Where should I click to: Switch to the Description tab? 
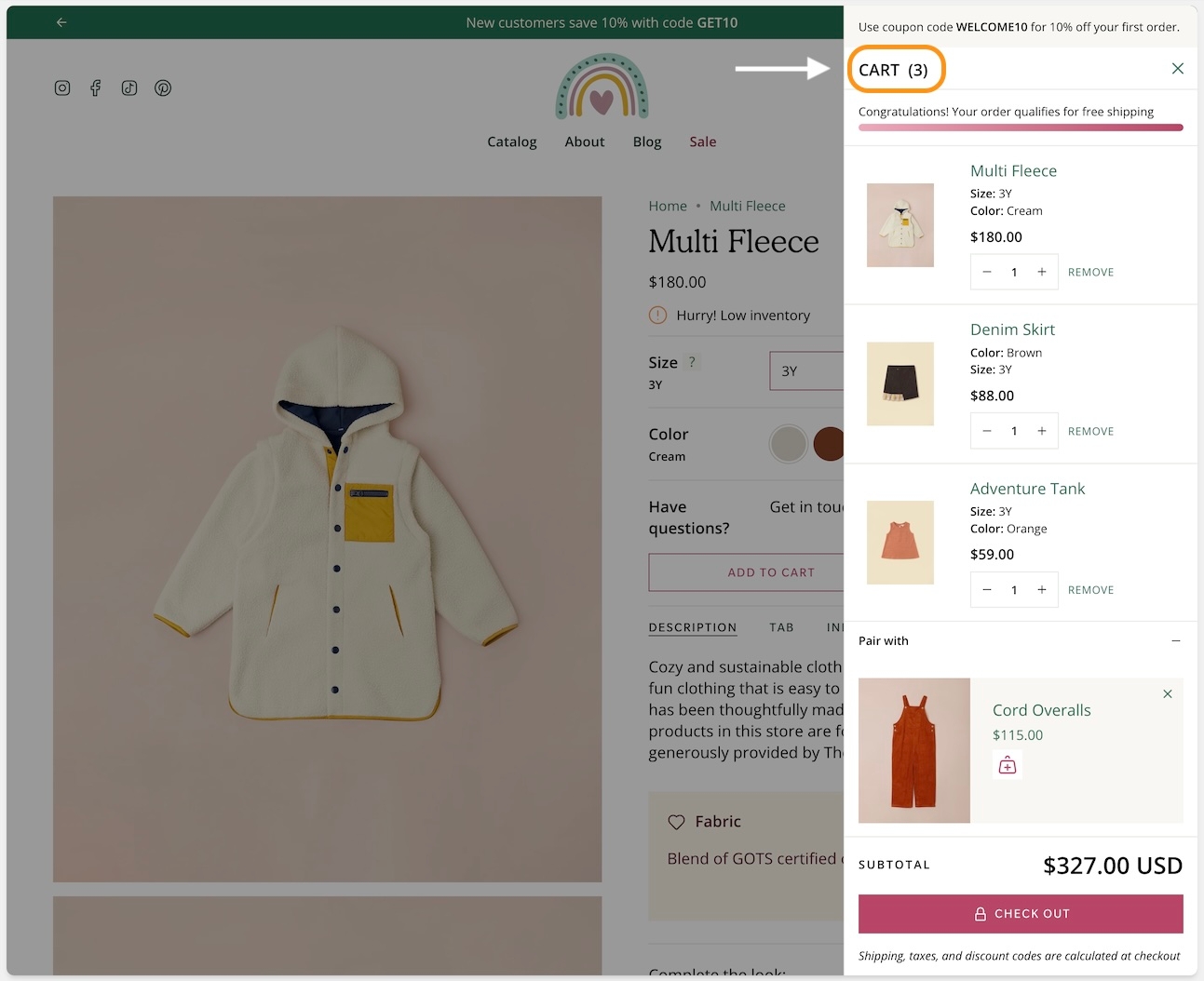pyautogui.click(x=692, y=627)
